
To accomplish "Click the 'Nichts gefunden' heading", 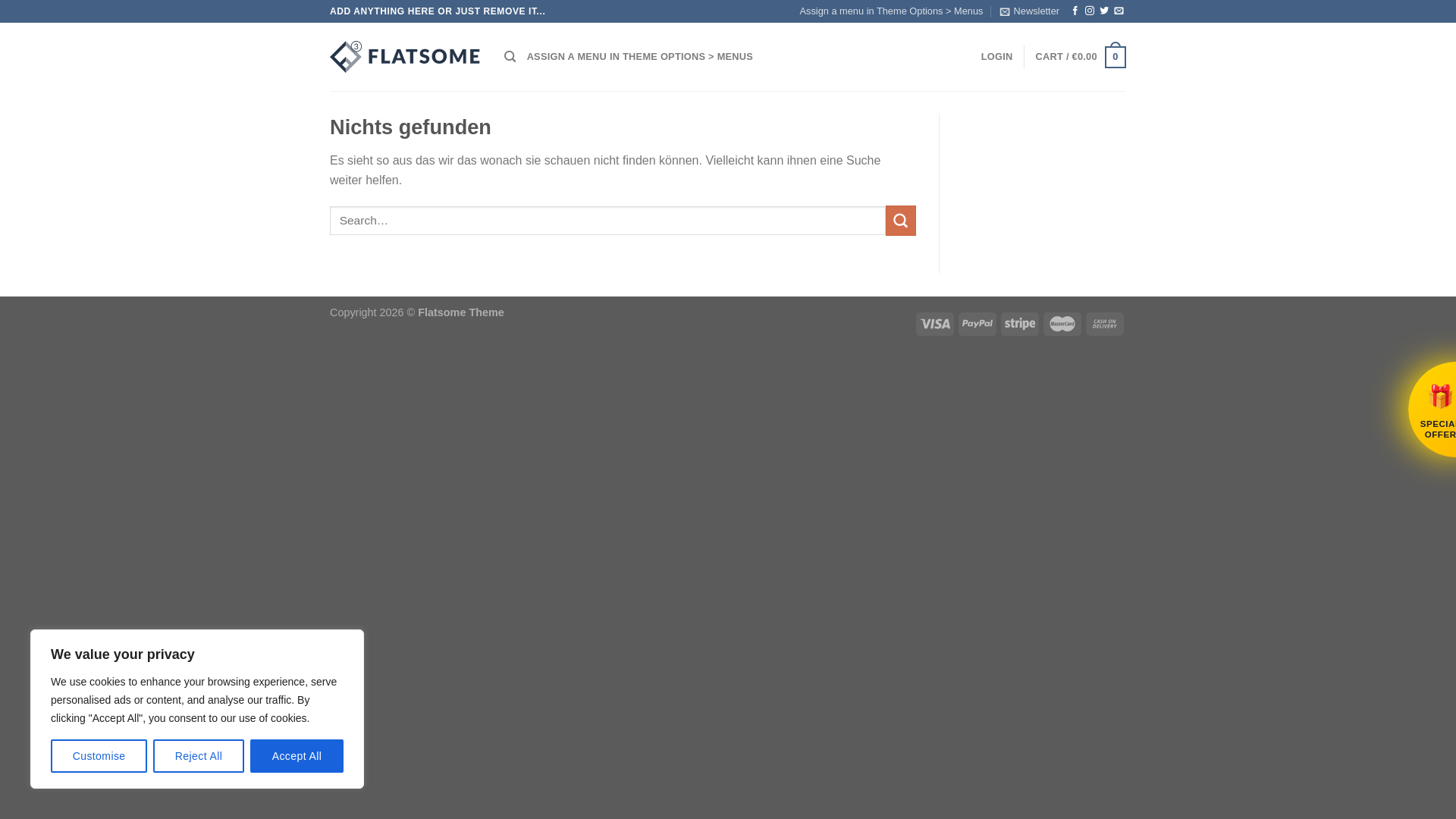I will tap(410, 127).
